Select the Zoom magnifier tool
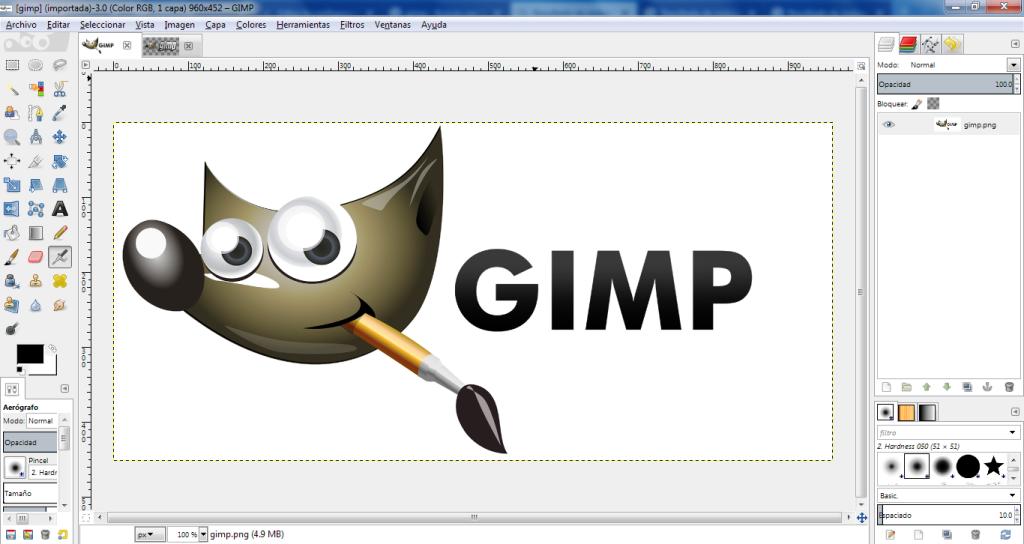1024x544 pixels. pyautogui.click(x=12, y=136)
